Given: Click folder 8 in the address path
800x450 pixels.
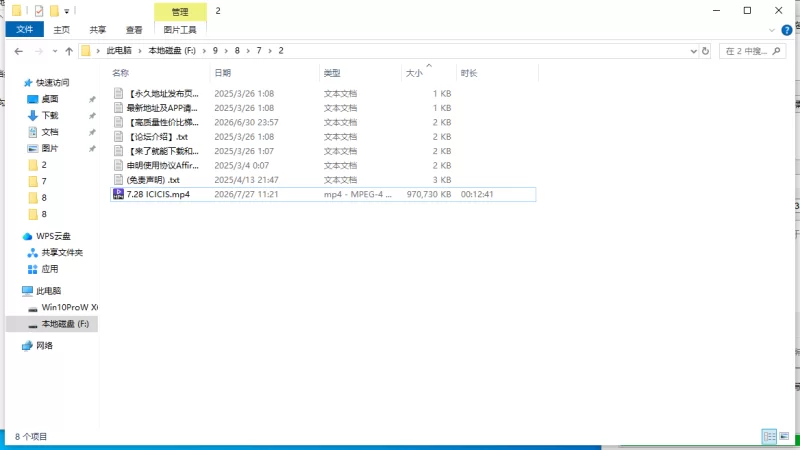Looking at the screenshot, I should coord(237,51).
